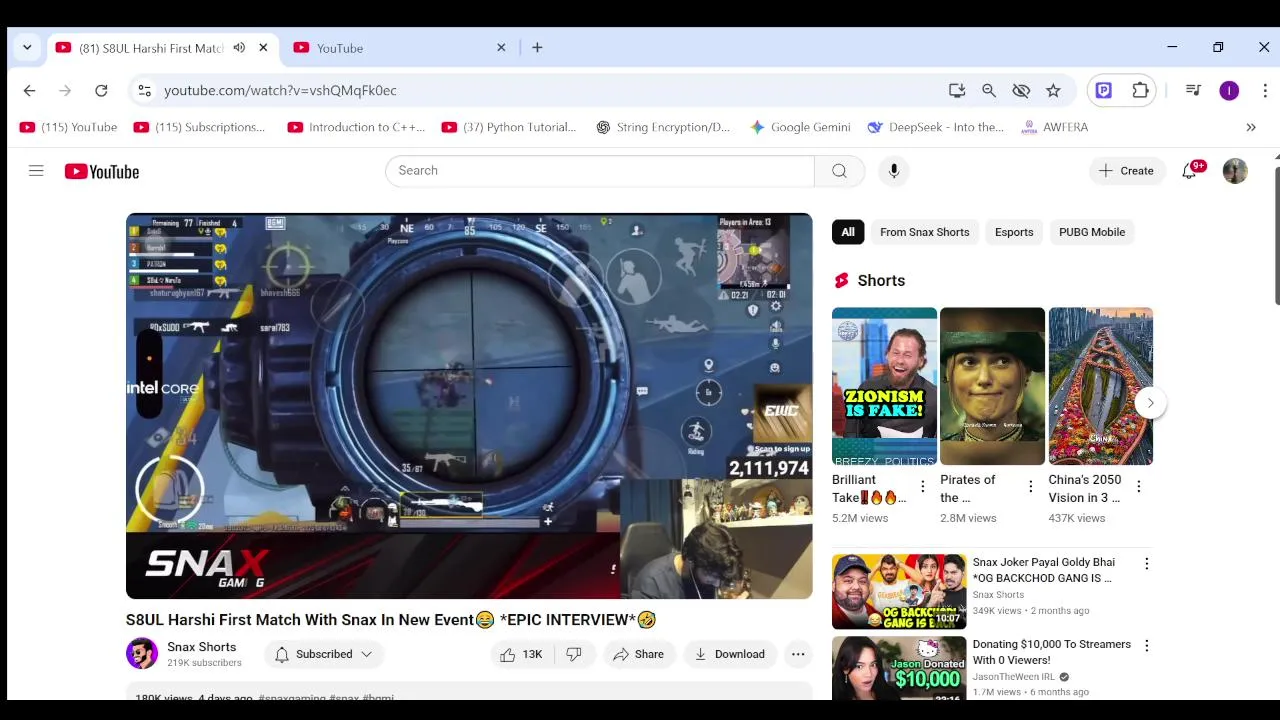
Task: Open the Pirates short thumbnail
Action: (992, 386)
